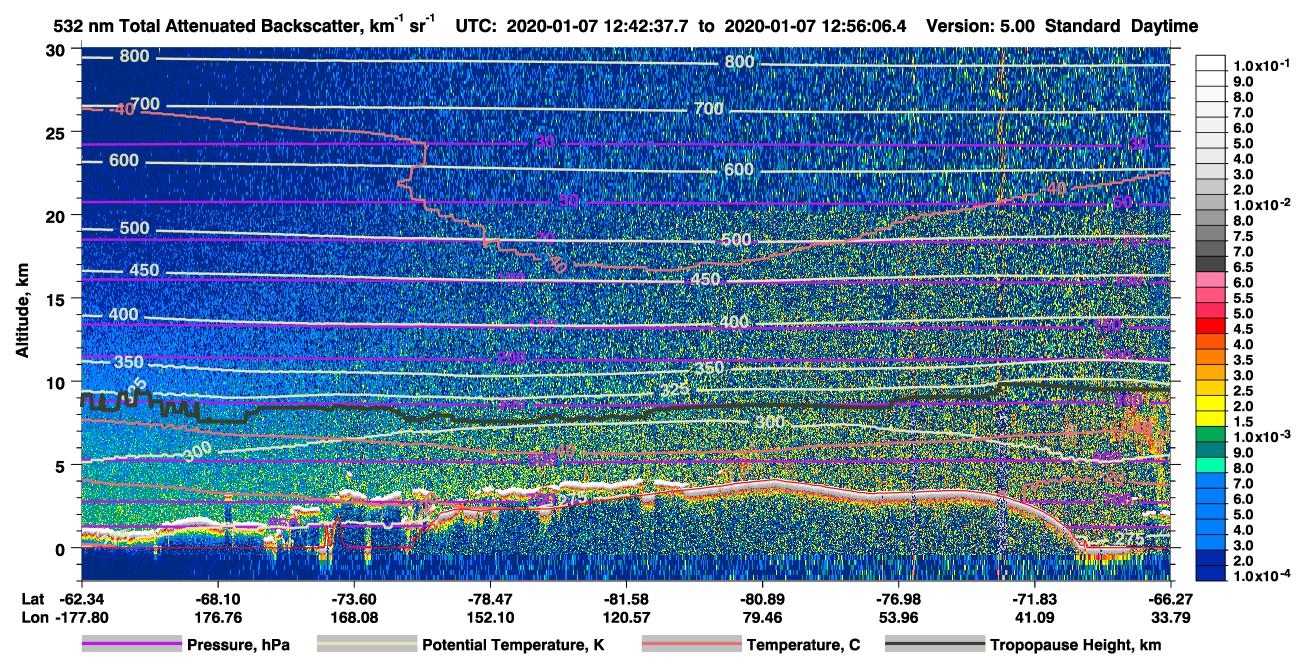Click the 'Temperature, C' legend label

tap(803, 646)
